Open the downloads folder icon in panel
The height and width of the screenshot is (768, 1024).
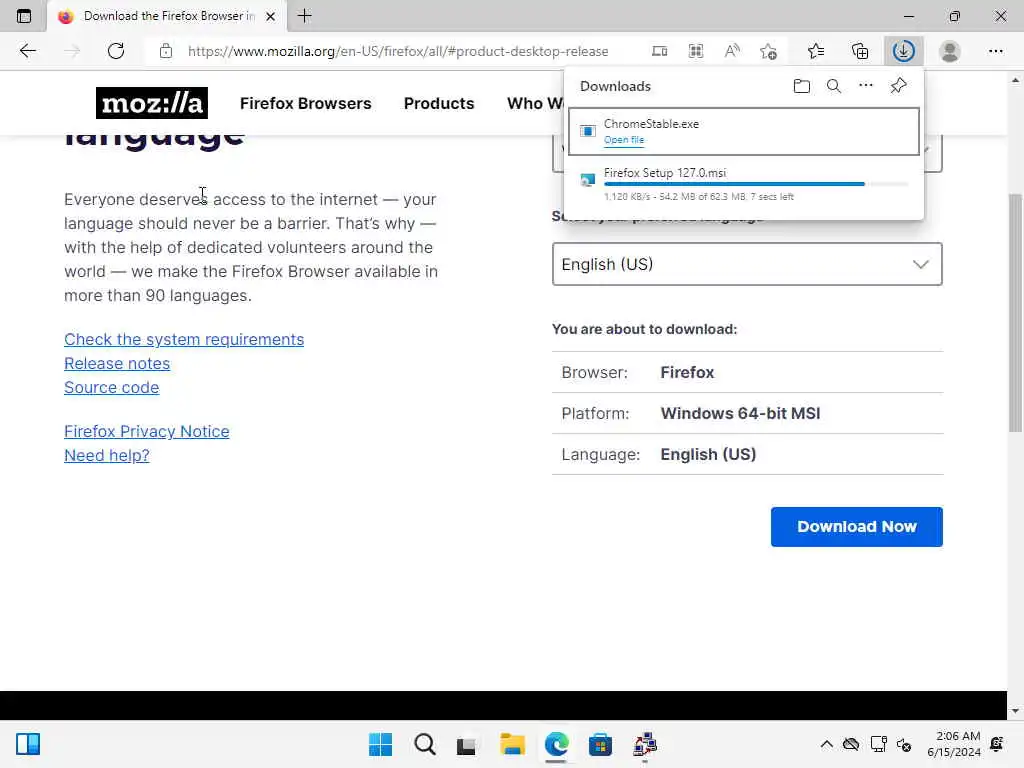pyautogui.click(x=802, y=86)
